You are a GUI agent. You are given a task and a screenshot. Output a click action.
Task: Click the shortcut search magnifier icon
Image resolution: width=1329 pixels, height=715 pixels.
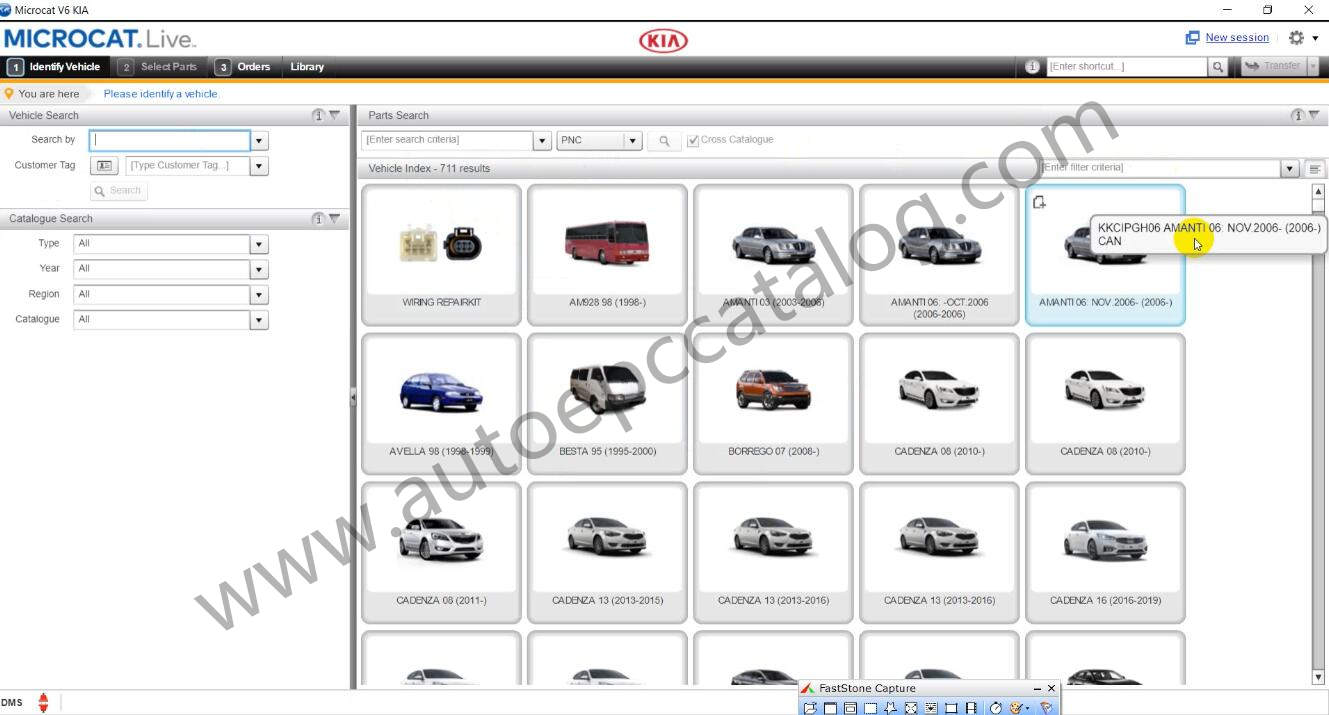tap(1217, 67)
